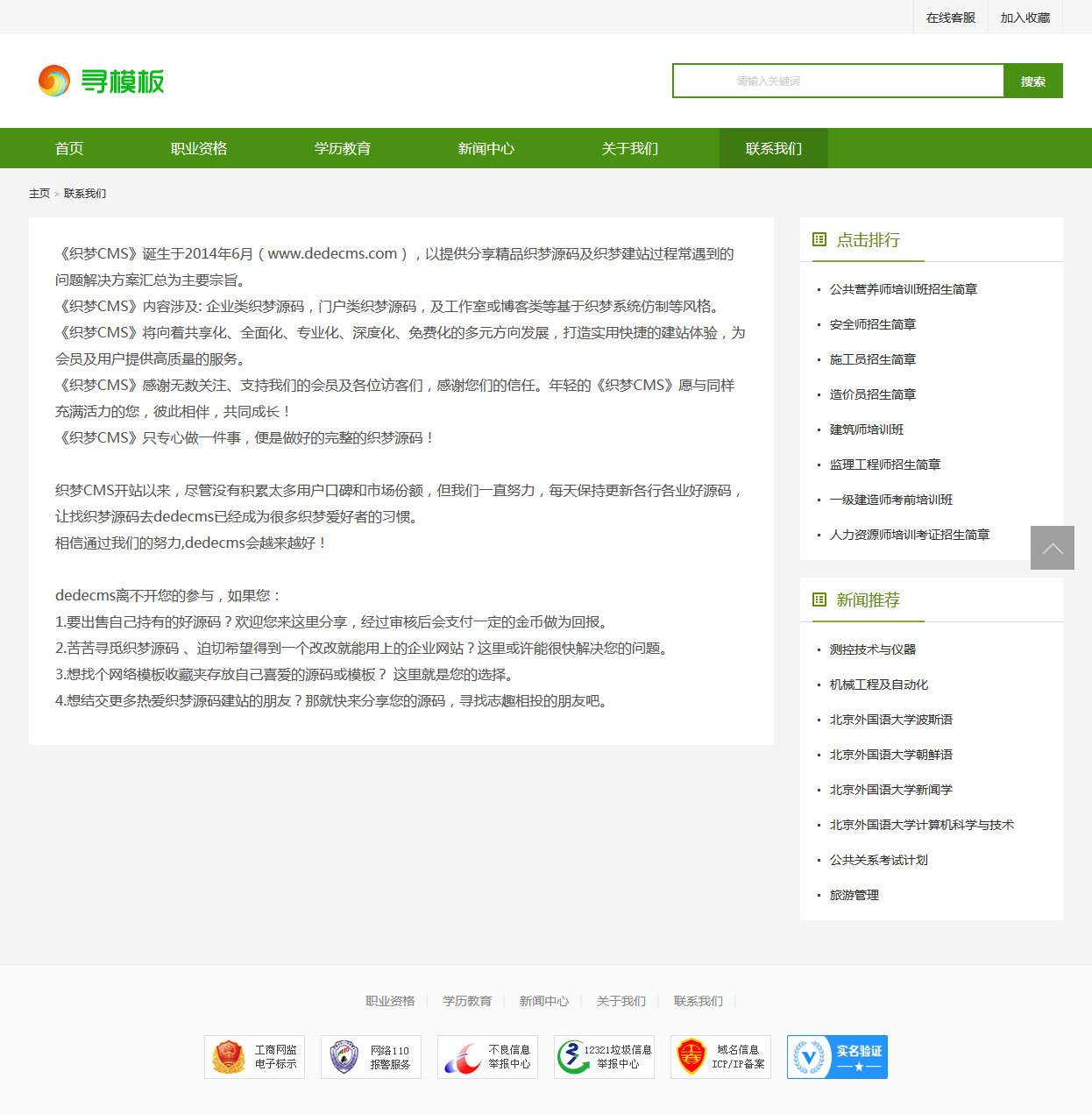The image size is (1092, 1114).
Task: Click the 点击排行 section heading
Action: pyautogui.click(x=868, y=239)
